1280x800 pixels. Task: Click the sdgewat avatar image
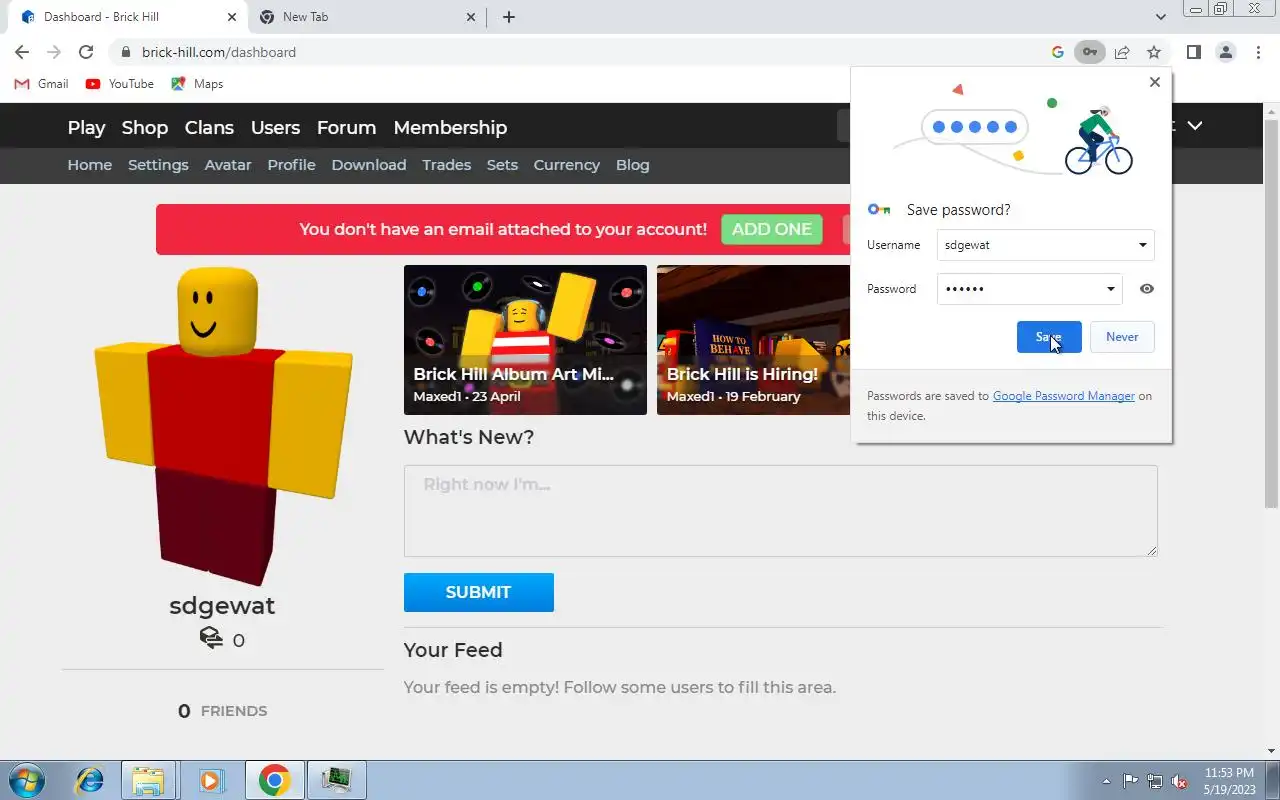click(x=222, y=427)
